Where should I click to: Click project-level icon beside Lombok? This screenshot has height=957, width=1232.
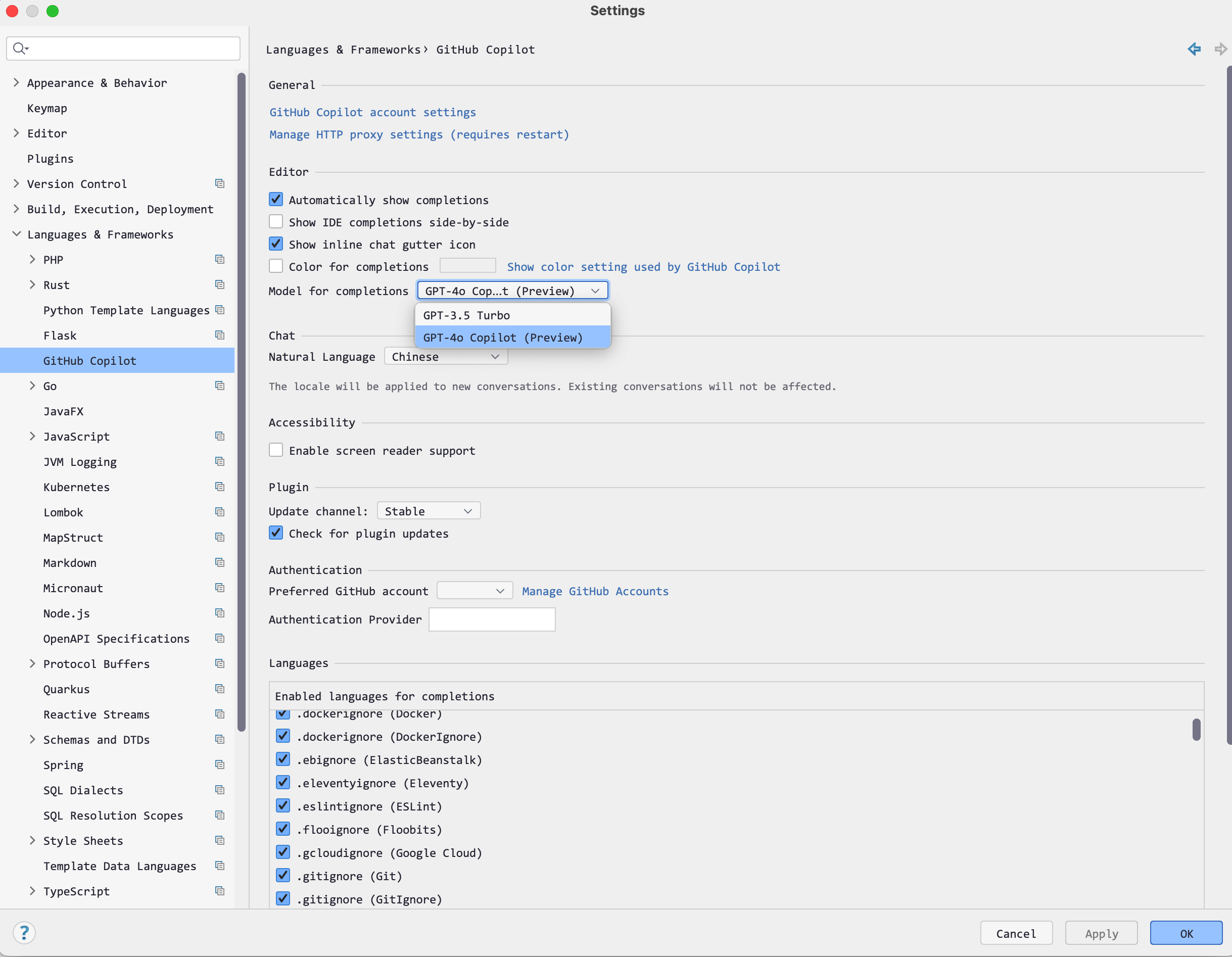click(220, 512)
